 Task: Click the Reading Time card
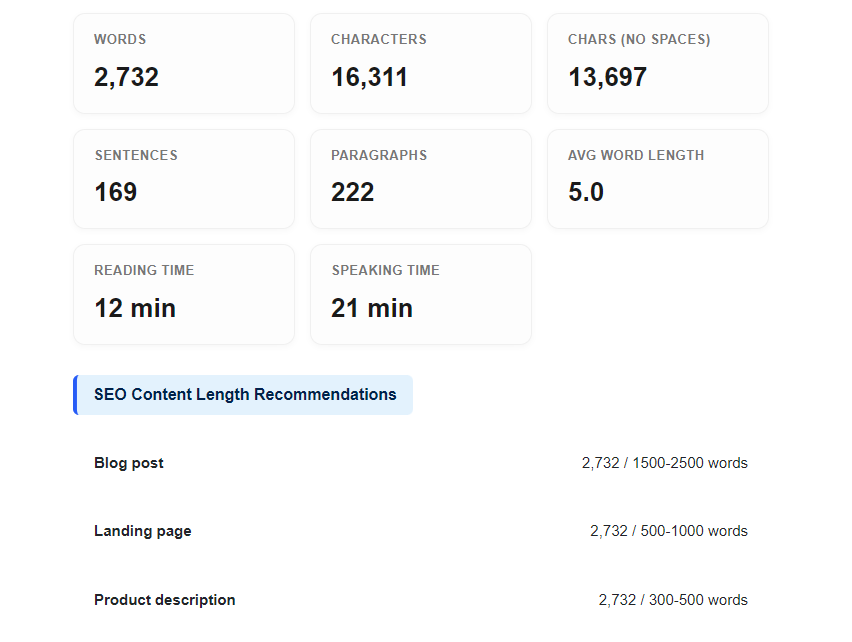click(x=184, y=294)
